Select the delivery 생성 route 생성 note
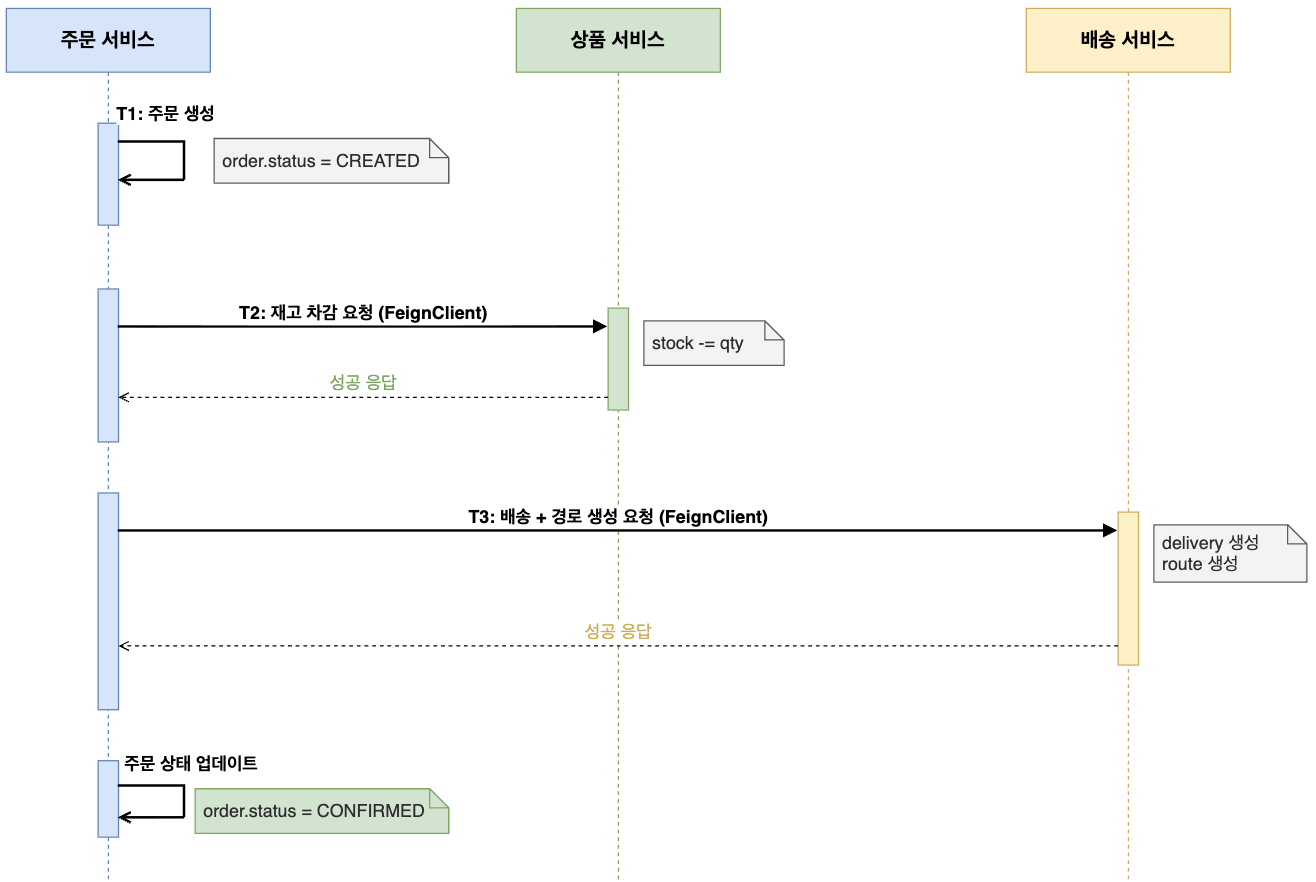1316x882 pixels. click(x=1229, y=553)
